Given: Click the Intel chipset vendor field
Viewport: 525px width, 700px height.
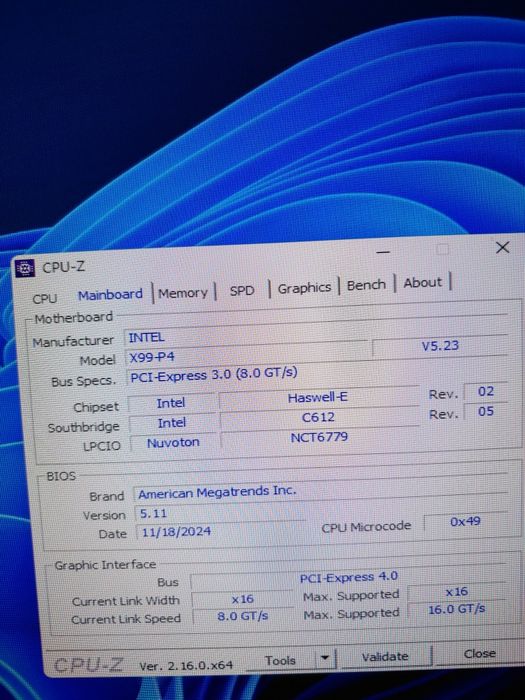Looking at the screenshot, I should pos(171,403).
